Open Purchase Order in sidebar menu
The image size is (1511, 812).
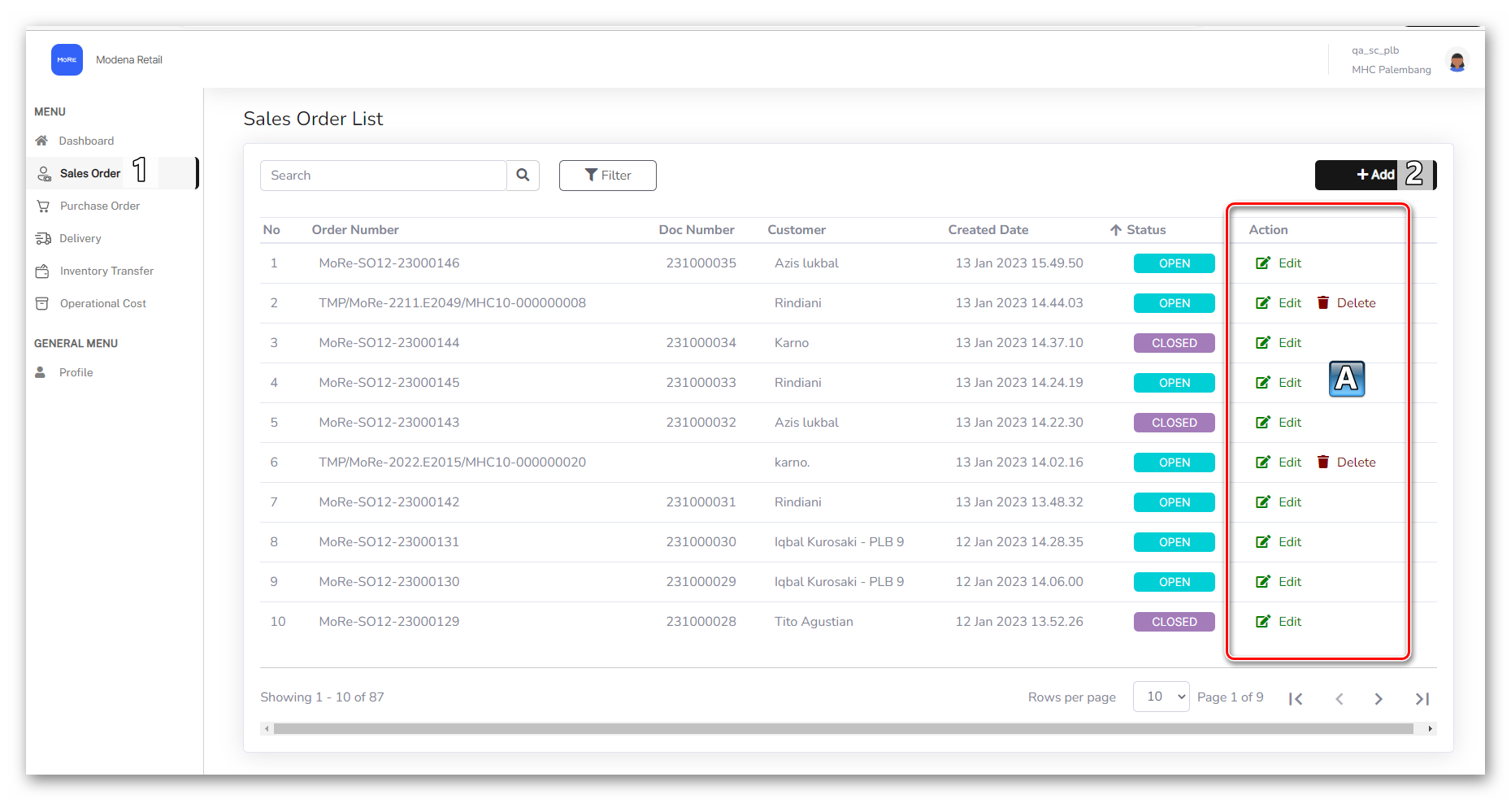tap(99, 206)
